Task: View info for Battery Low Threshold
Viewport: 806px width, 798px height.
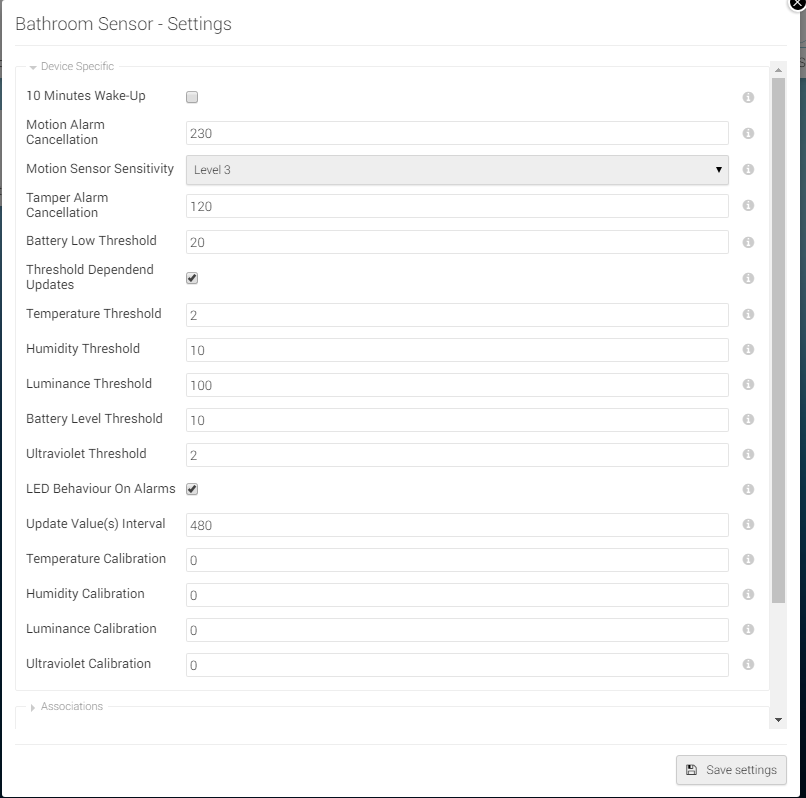Action: pos(748,242)
